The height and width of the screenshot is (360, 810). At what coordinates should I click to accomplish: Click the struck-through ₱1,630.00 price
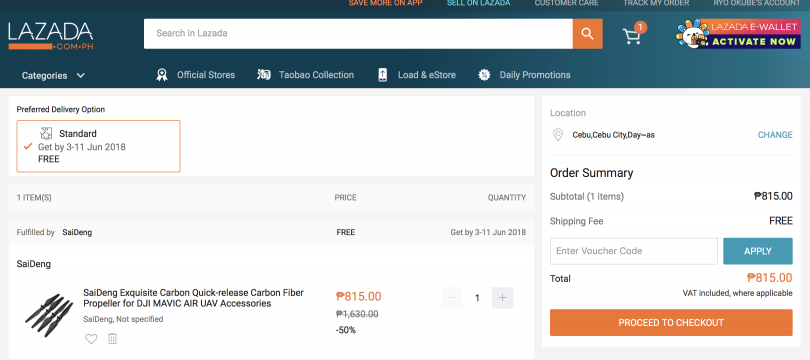357,314
